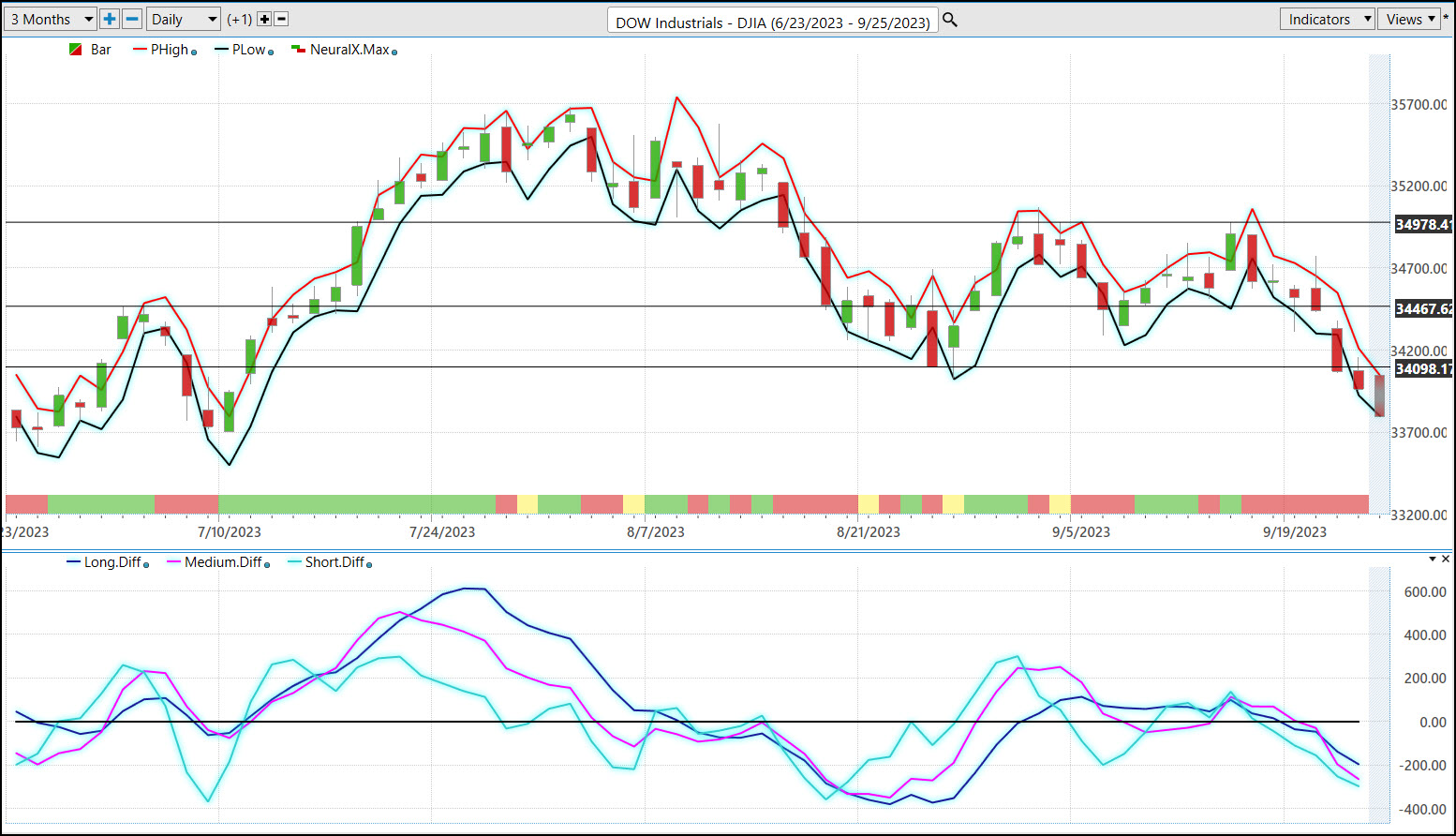This screenshot has height=836, width=1456.
Task: Click the Medium.Diff legend label
Action: (223, 562)
